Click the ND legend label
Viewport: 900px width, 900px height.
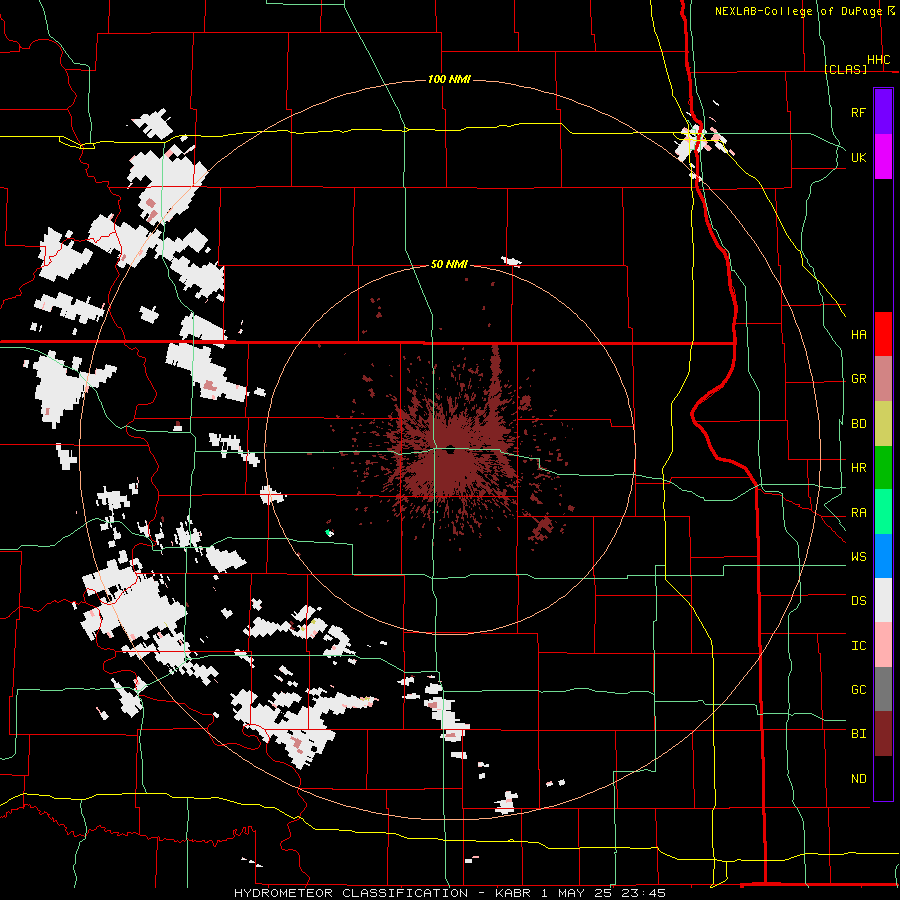tap(858, 779)
